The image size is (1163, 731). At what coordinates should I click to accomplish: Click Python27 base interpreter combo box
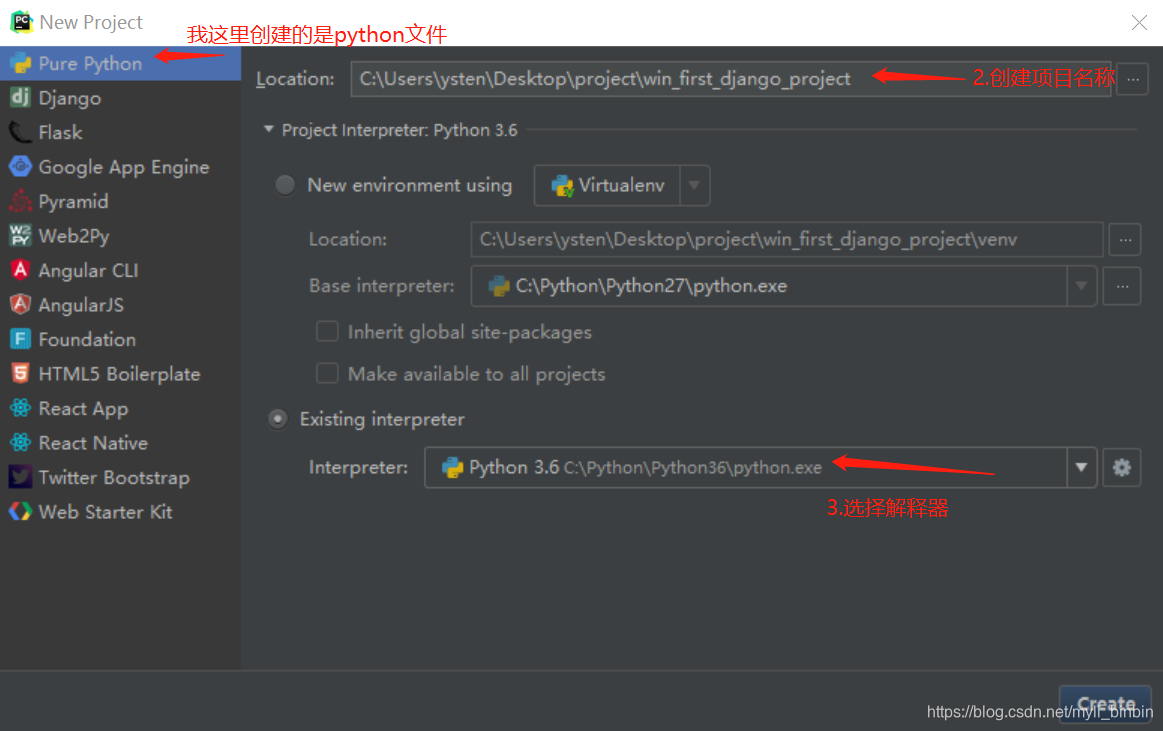[x=783, y=285]
